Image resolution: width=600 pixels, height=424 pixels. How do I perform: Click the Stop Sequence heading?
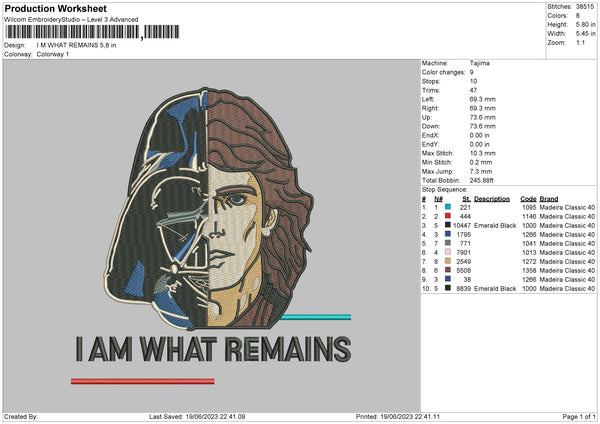click(x=445, y=187)
